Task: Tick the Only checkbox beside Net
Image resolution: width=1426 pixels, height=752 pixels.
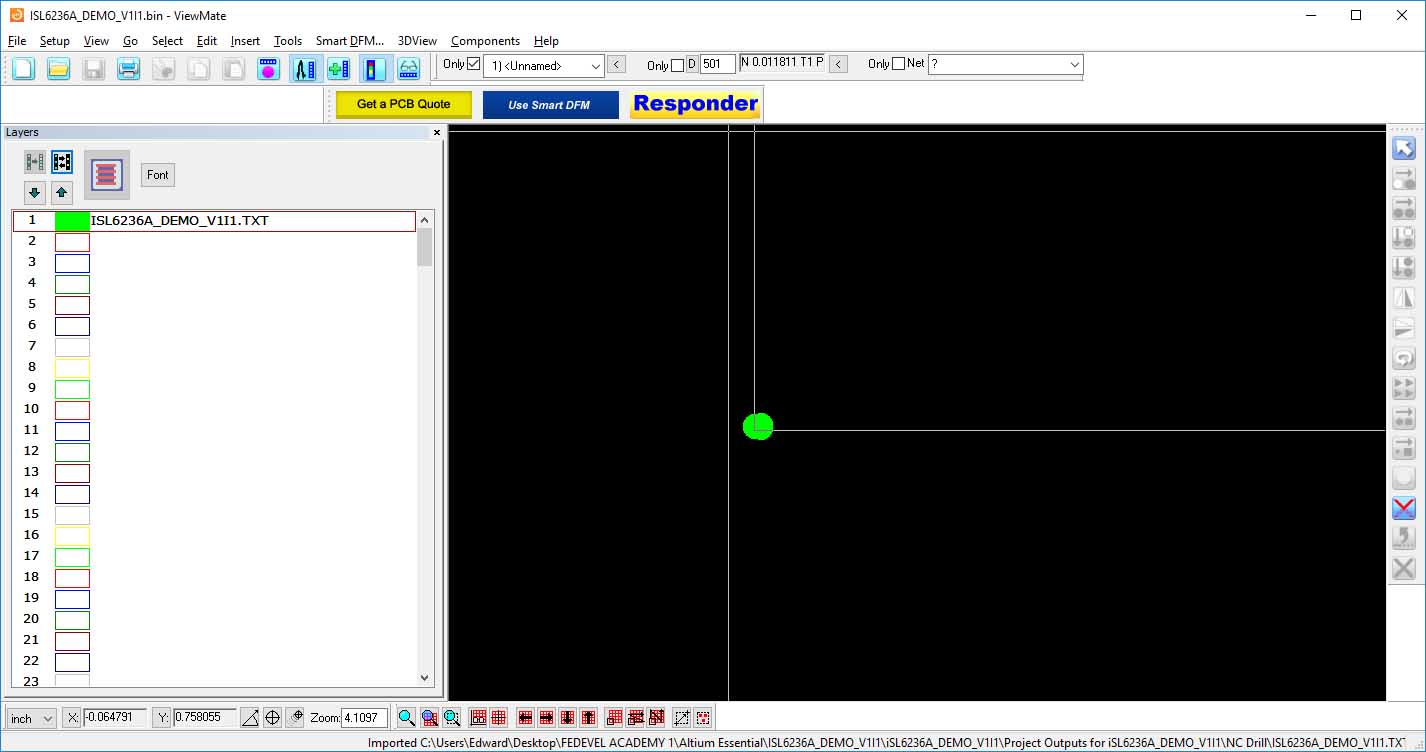Action: point(898,64)
